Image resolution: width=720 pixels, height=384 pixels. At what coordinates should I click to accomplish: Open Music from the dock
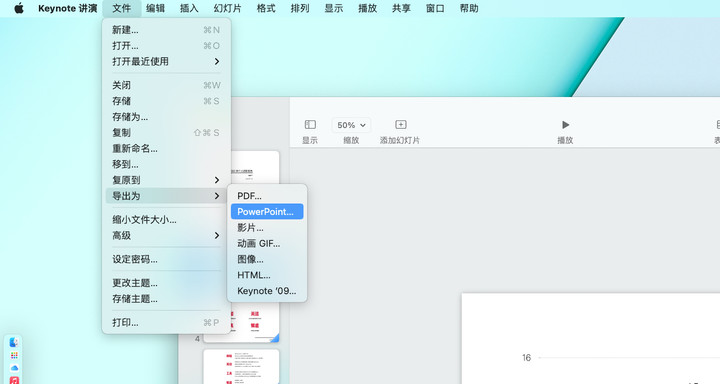click(14, 380)
